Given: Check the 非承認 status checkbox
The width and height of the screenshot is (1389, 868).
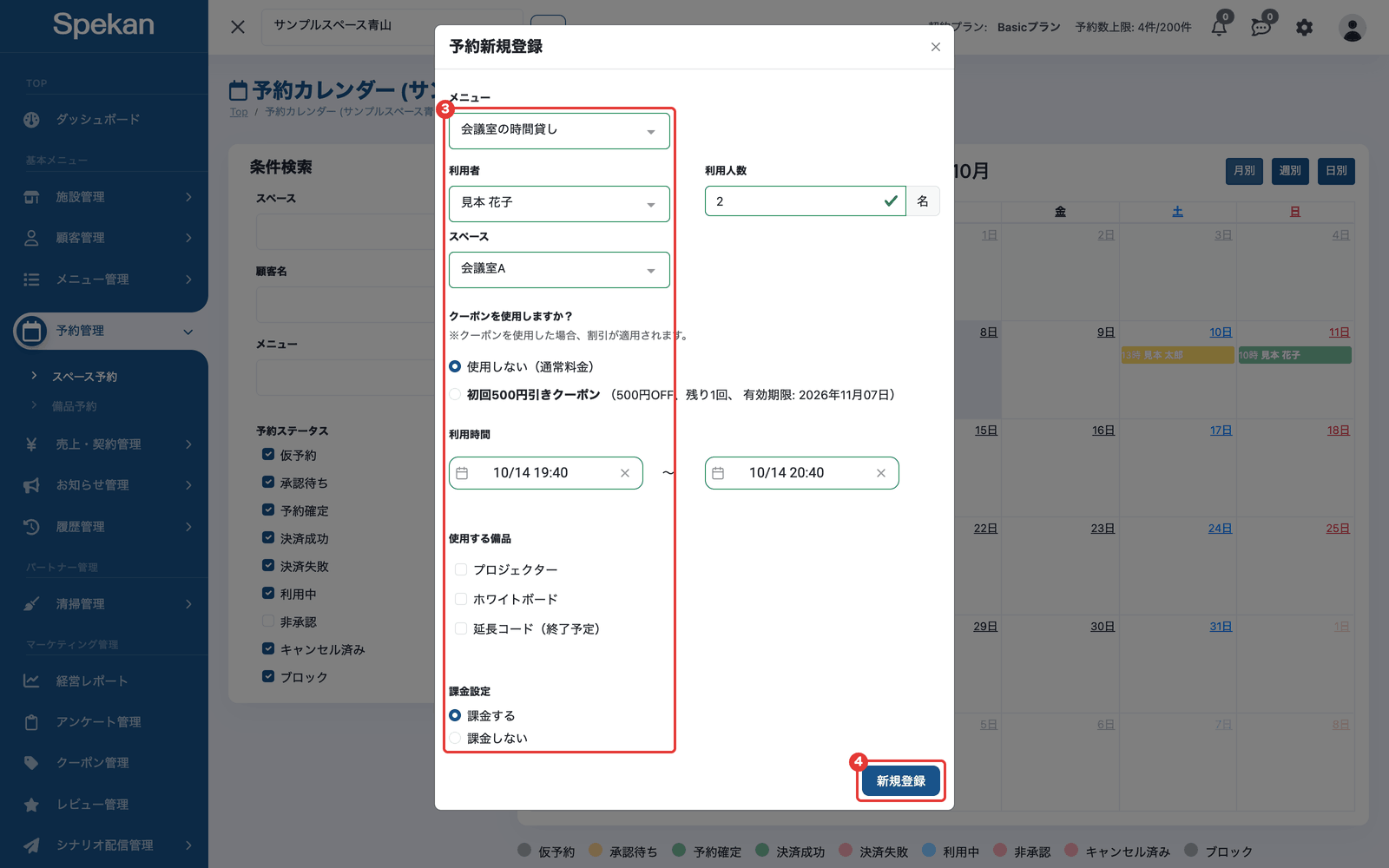Looking at the screenshot, I should click(268, 621).
